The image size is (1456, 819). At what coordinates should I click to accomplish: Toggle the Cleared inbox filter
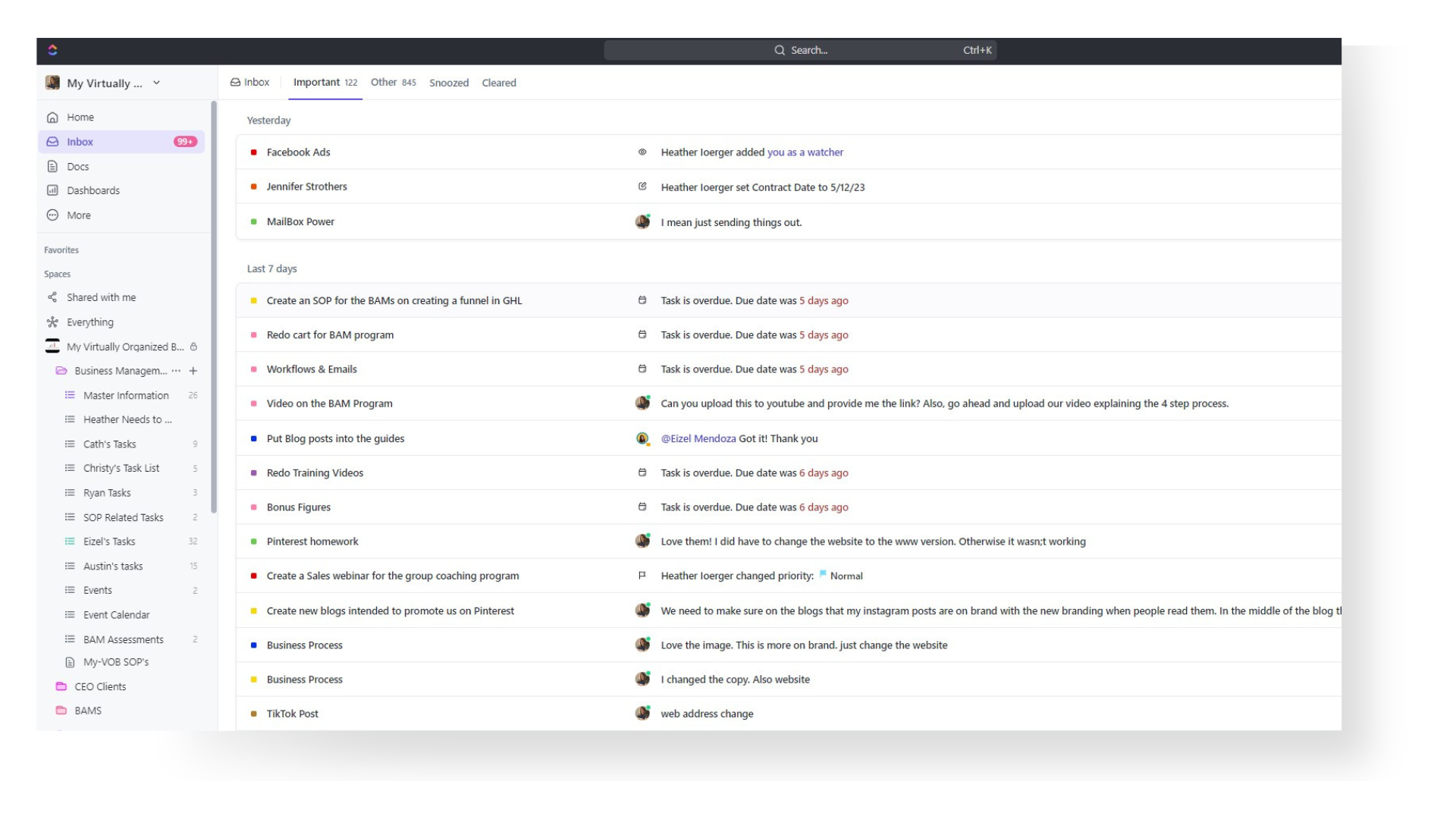(499, 82)
